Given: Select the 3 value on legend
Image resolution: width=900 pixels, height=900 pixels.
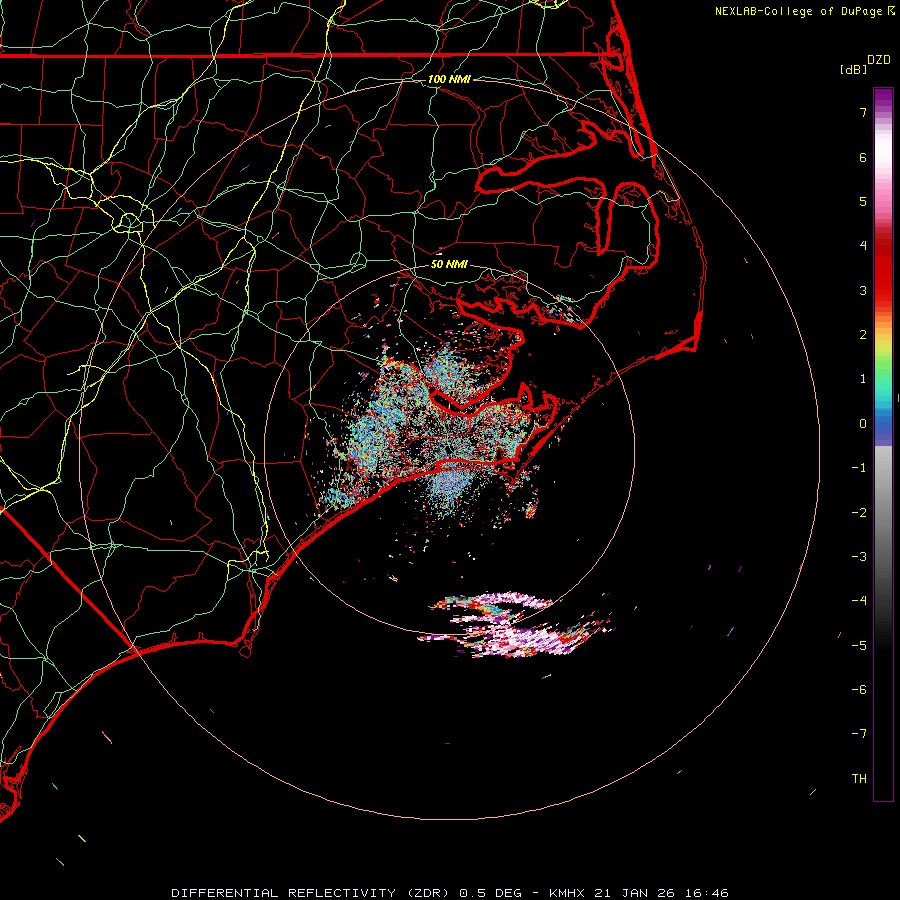Looking at the screenshot, I should coord(863,290).
